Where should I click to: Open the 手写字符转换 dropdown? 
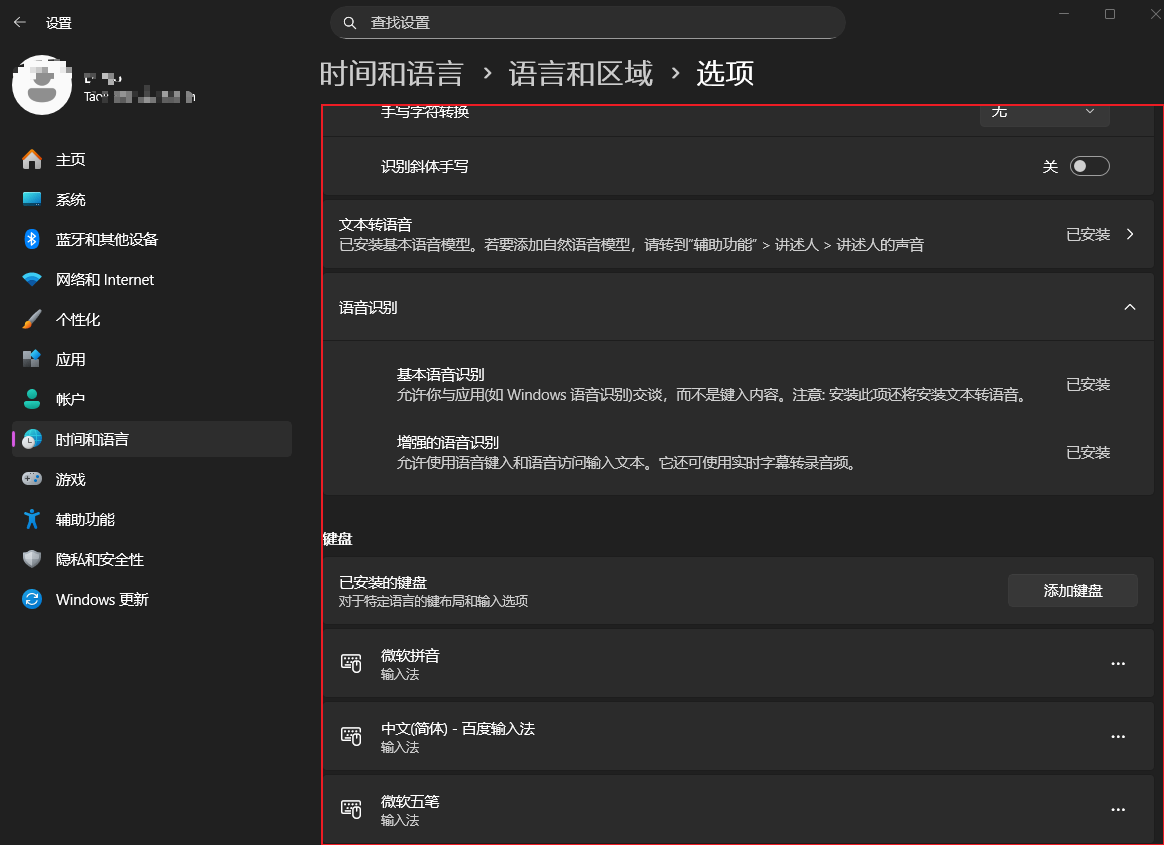pyautogui.click(x=1044, y=115)
